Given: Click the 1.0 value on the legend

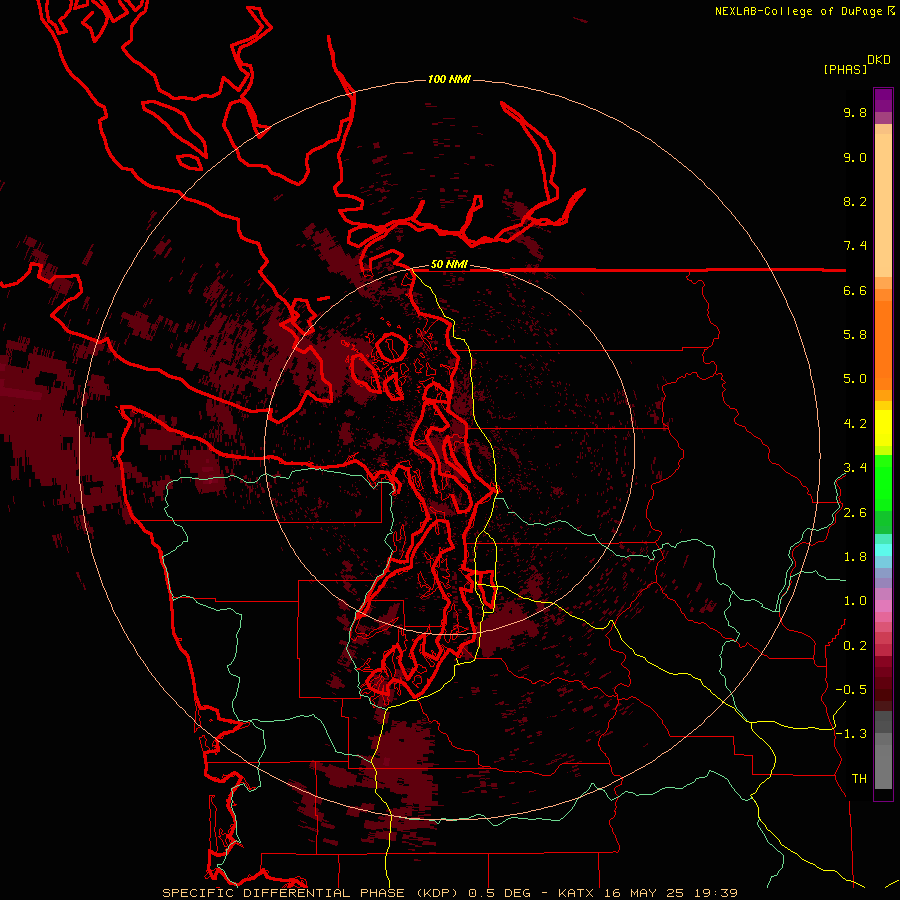Looking at the screenshot, I should 855,601.
